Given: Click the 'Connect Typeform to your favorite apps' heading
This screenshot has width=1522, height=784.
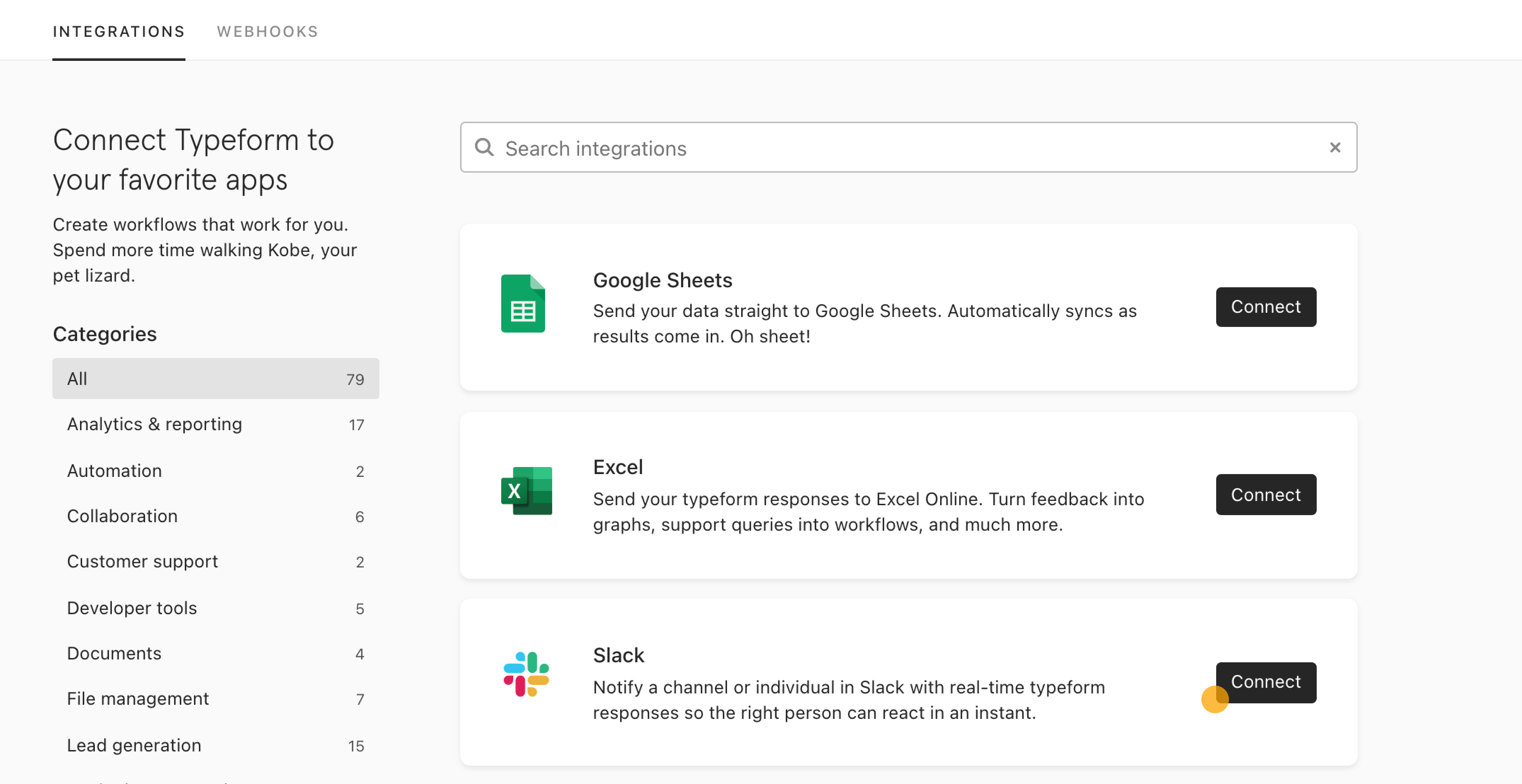Looking at the screenshot, I should point(193,160).
